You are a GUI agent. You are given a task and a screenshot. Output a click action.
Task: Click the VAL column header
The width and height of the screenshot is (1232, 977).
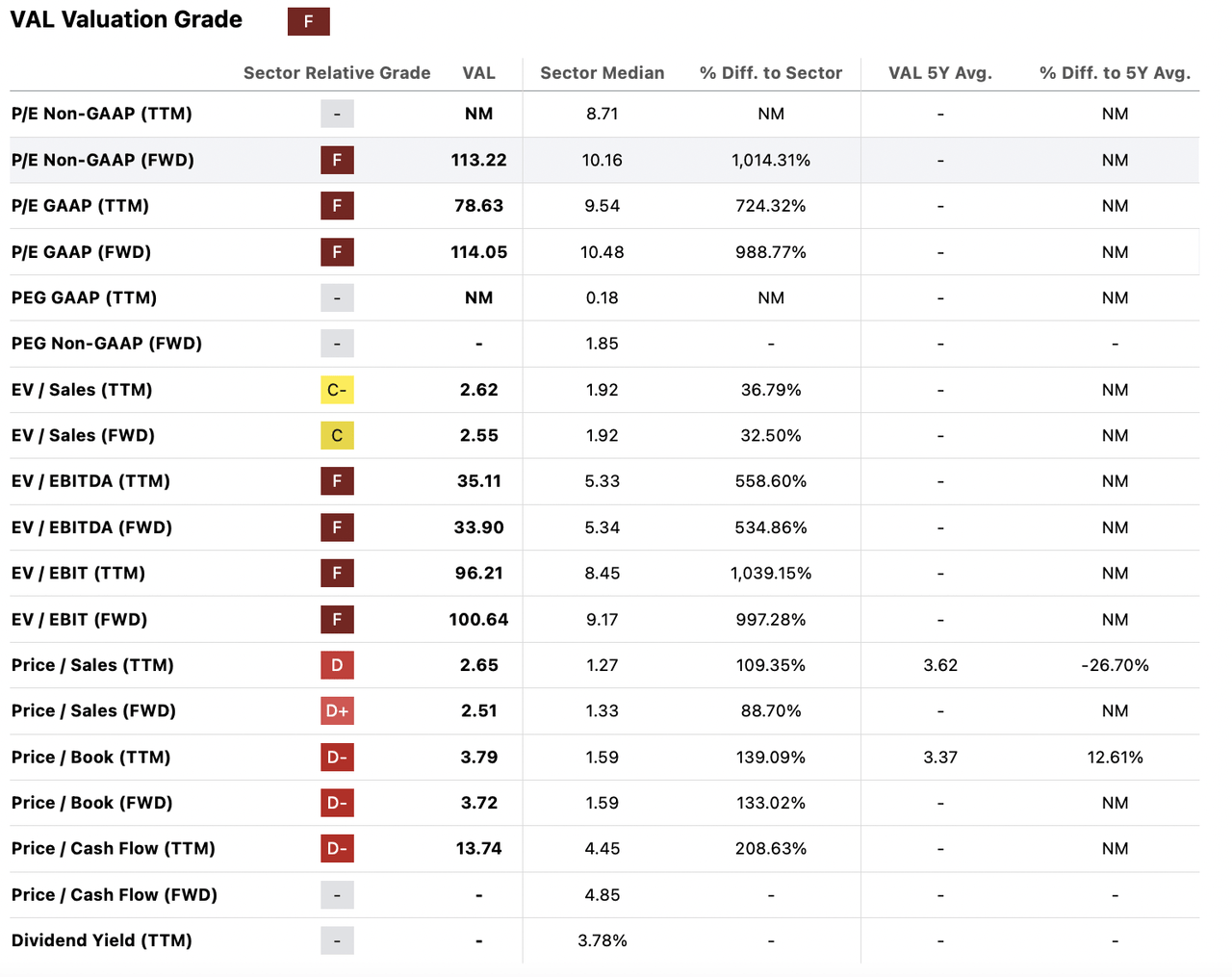tap(478, 73)
